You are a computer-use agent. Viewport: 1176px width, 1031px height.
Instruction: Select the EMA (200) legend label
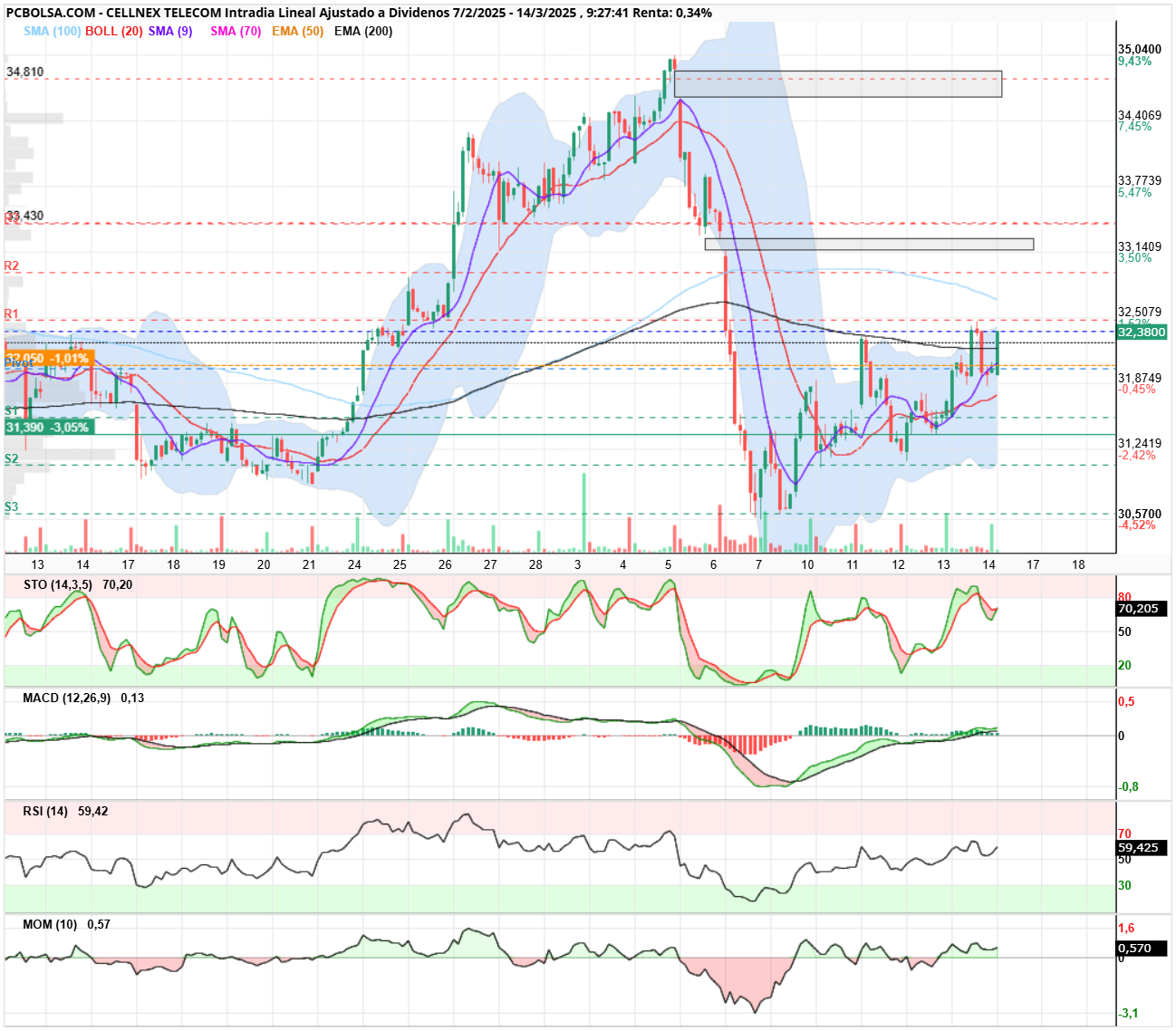363,31
